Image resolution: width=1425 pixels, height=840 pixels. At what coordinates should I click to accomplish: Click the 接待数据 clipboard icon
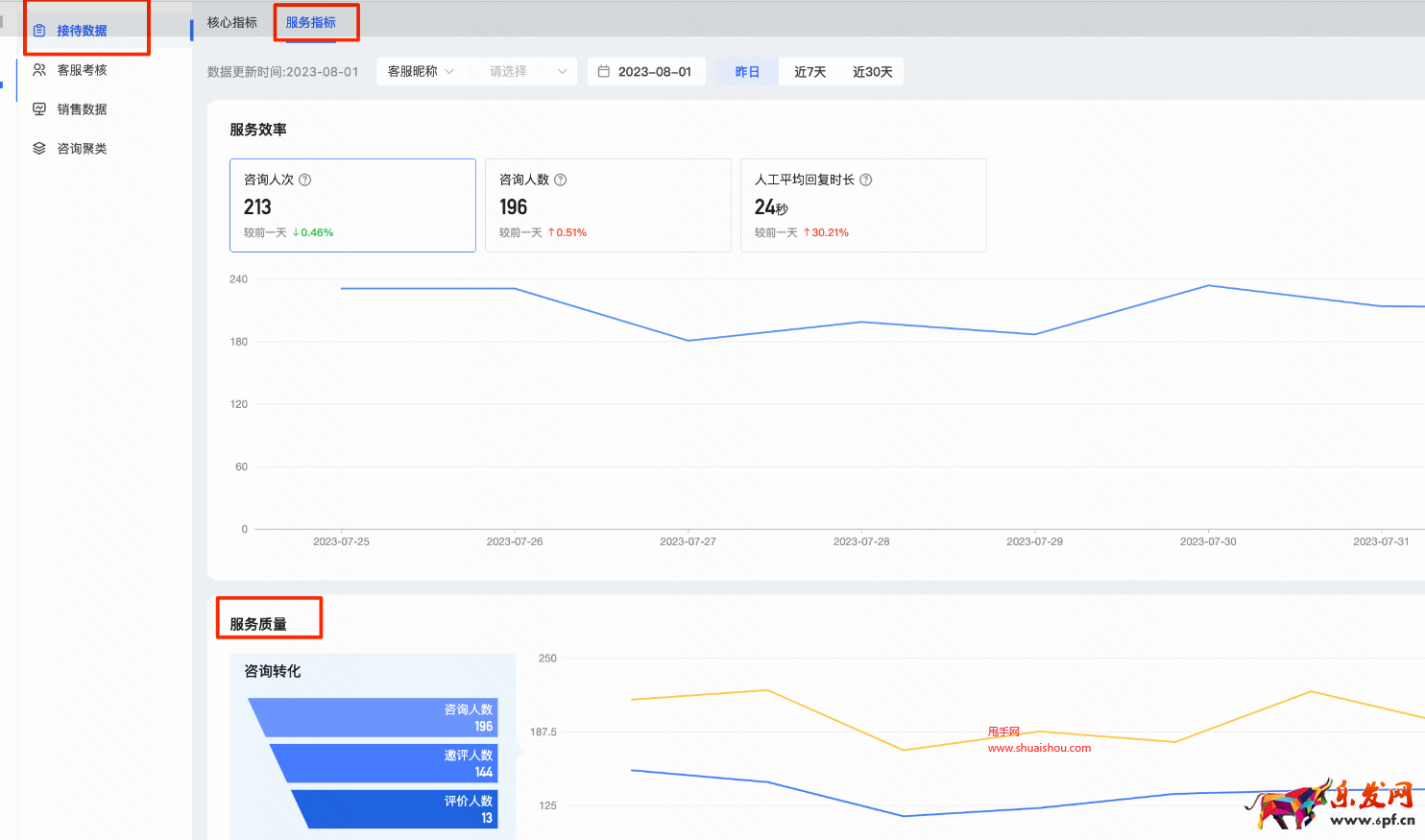click(39, 31)
